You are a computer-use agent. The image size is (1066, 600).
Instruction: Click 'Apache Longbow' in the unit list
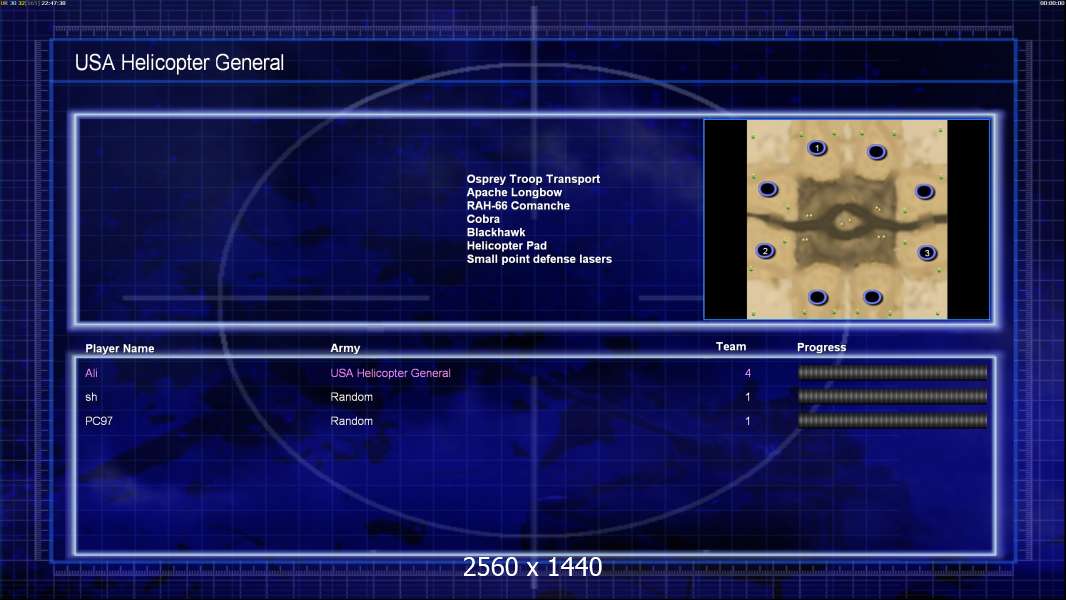[514, 192]
